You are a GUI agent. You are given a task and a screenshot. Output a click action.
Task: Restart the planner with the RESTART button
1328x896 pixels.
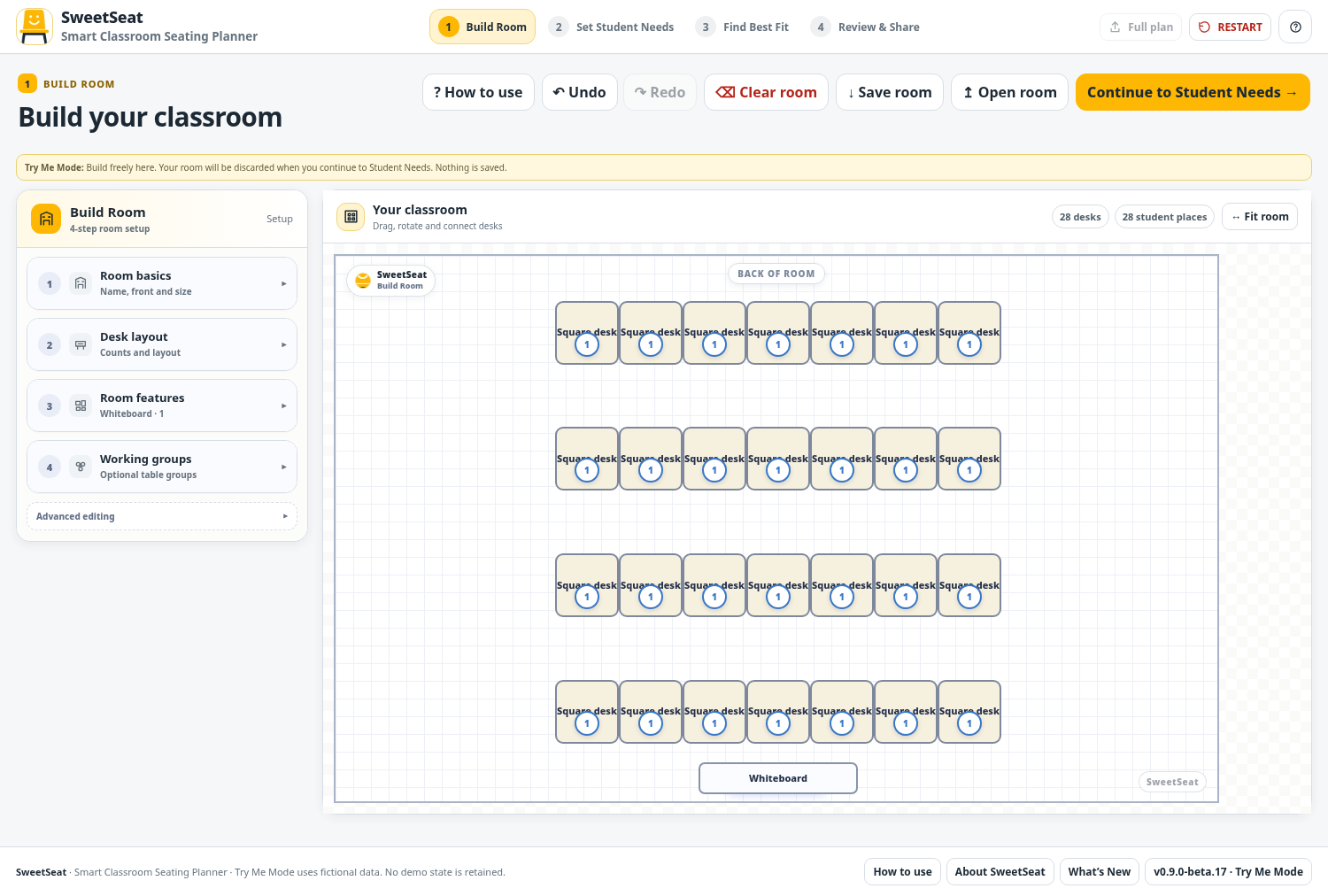[1230, 27]
